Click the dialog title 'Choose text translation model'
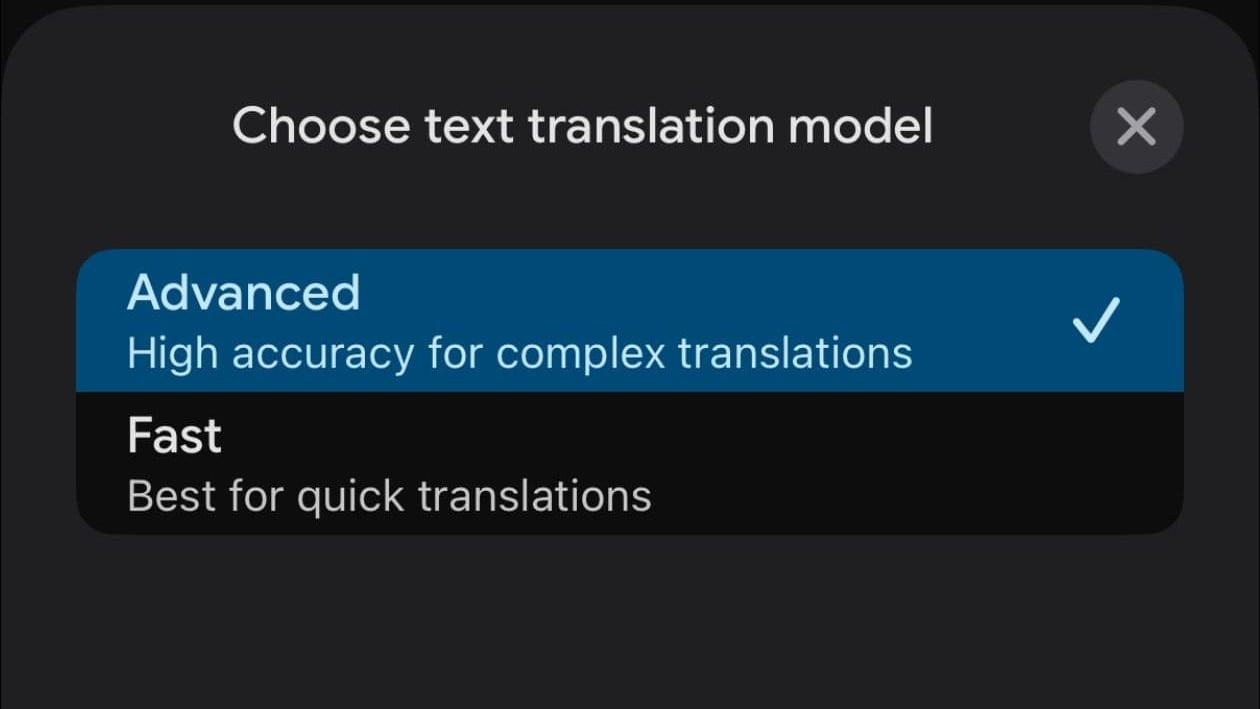The width and height of the screenshot is (1260, 709). tap(583, 126)
